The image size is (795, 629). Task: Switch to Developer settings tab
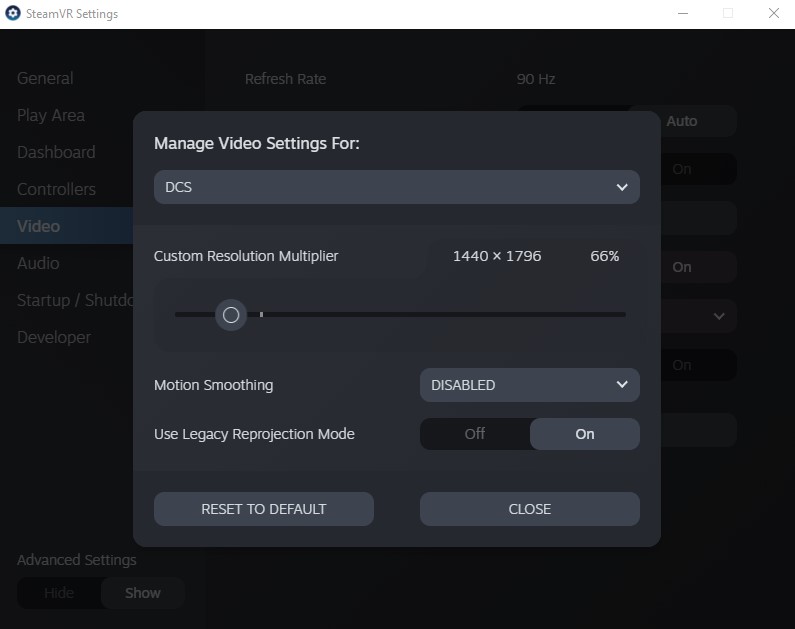click(x=54, y=338)
